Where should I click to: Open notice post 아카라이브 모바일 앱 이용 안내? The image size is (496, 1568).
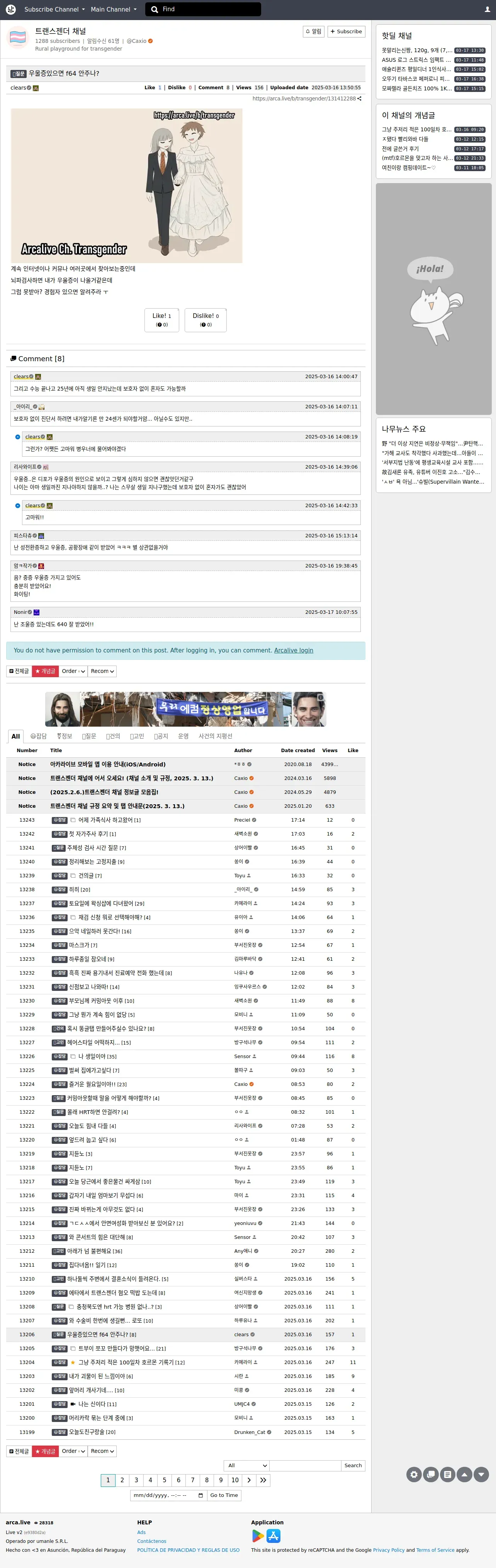[x=108, y=764]
